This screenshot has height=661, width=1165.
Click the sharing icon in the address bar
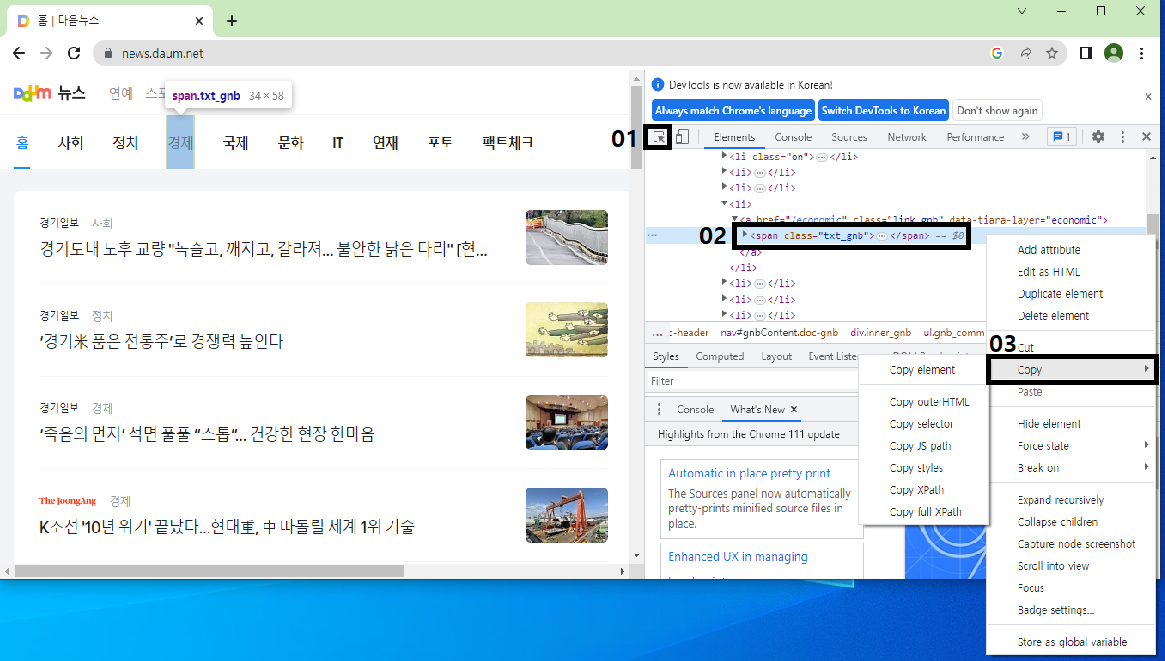click(x=1026, y=54)
